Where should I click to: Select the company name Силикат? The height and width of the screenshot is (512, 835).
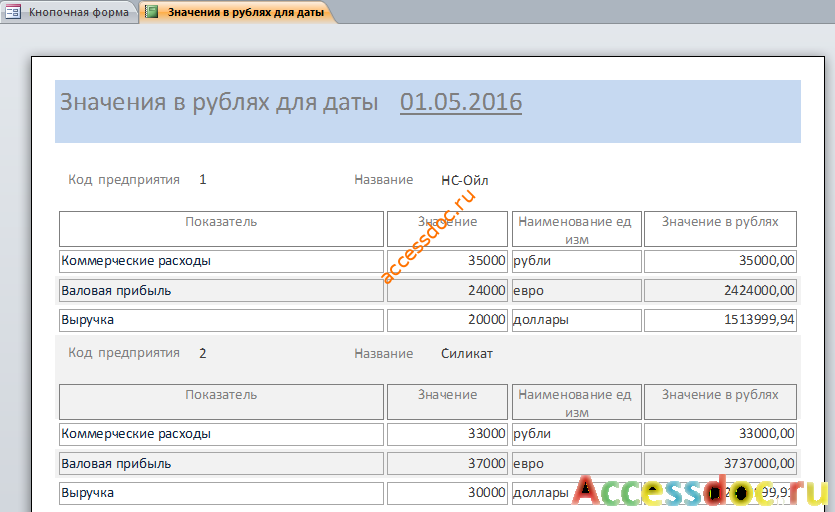[466, 354]
